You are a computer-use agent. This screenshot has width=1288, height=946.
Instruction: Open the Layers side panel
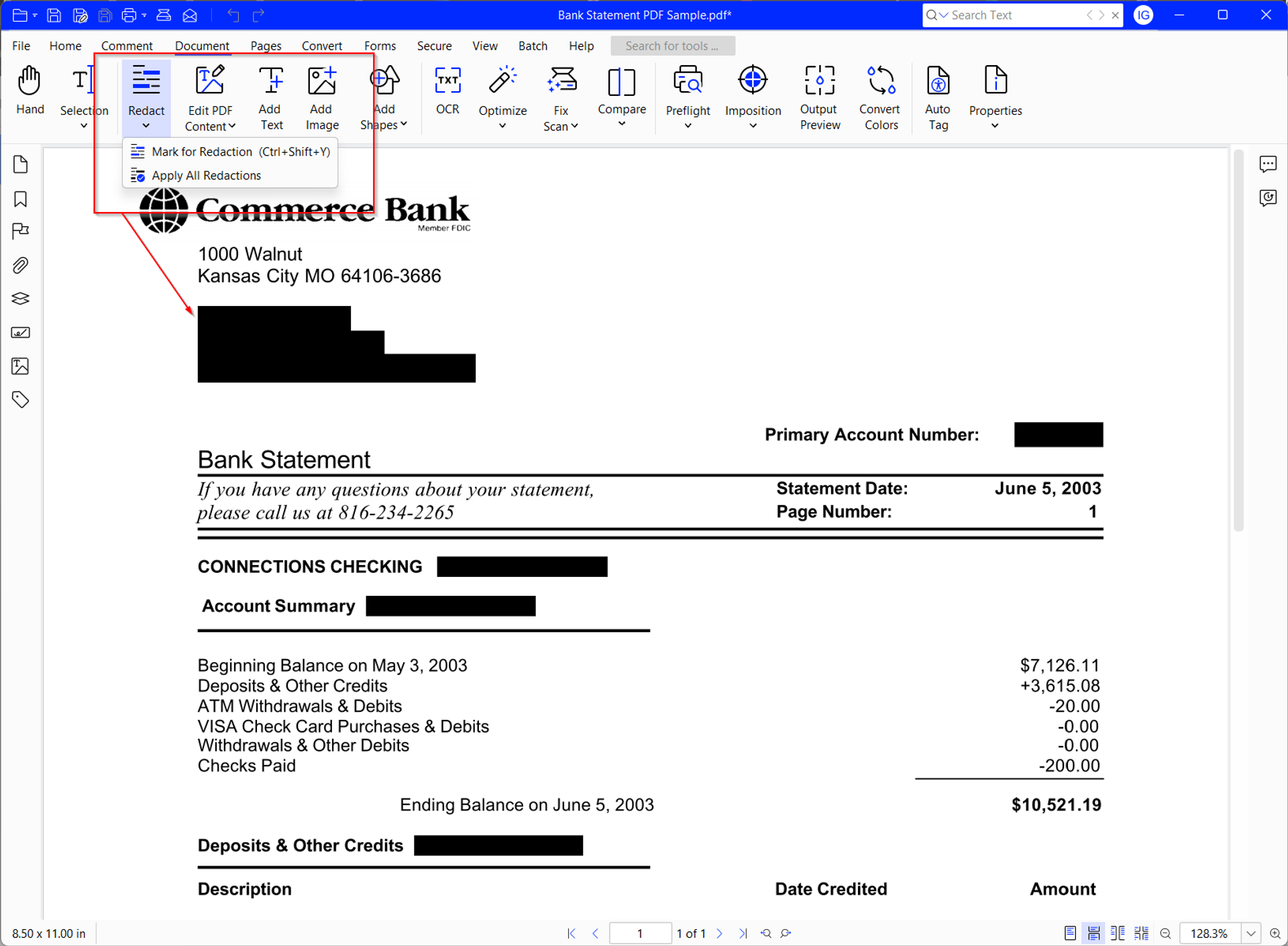[21, 299]
